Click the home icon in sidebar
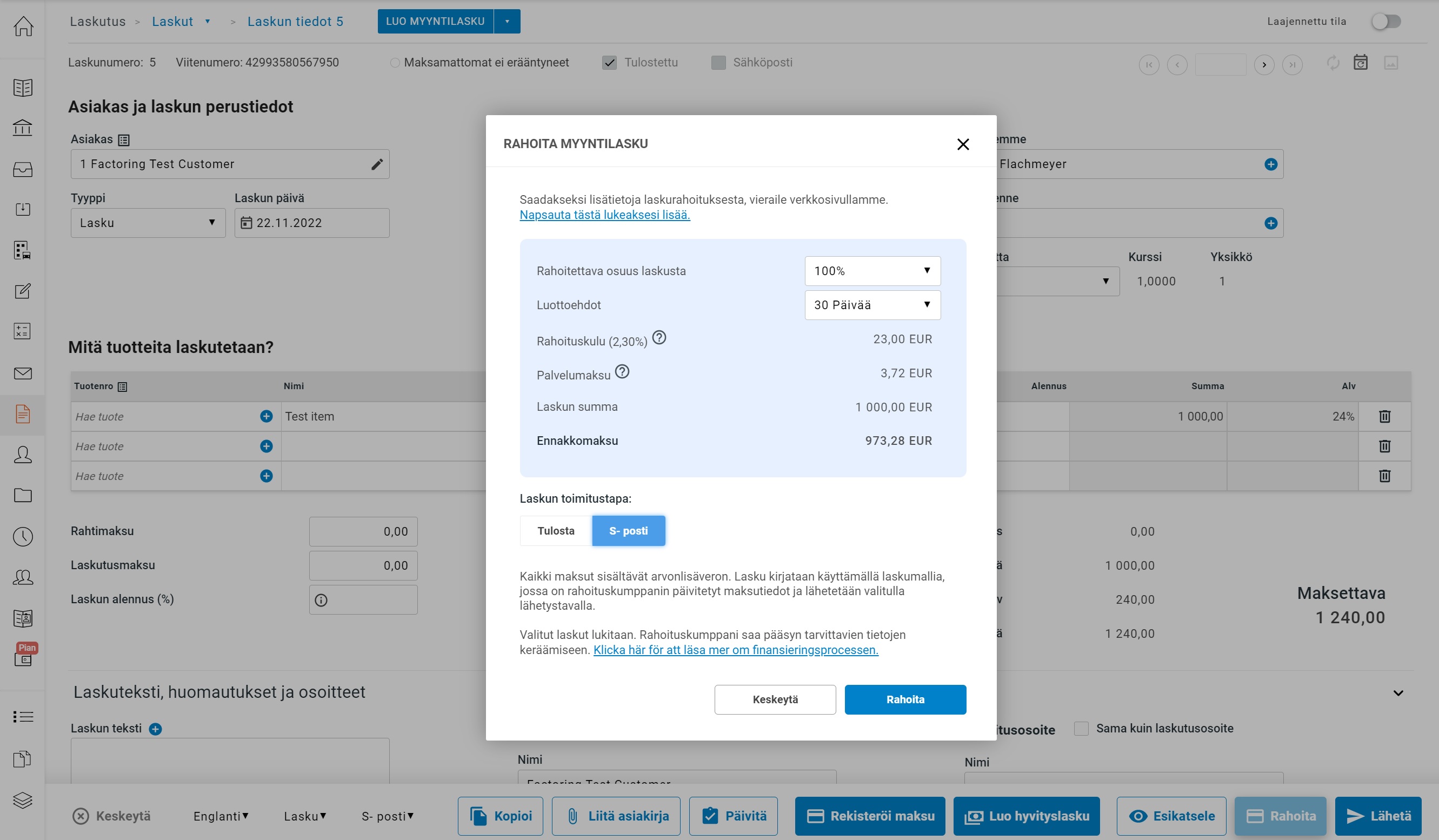 pos(23,26)
